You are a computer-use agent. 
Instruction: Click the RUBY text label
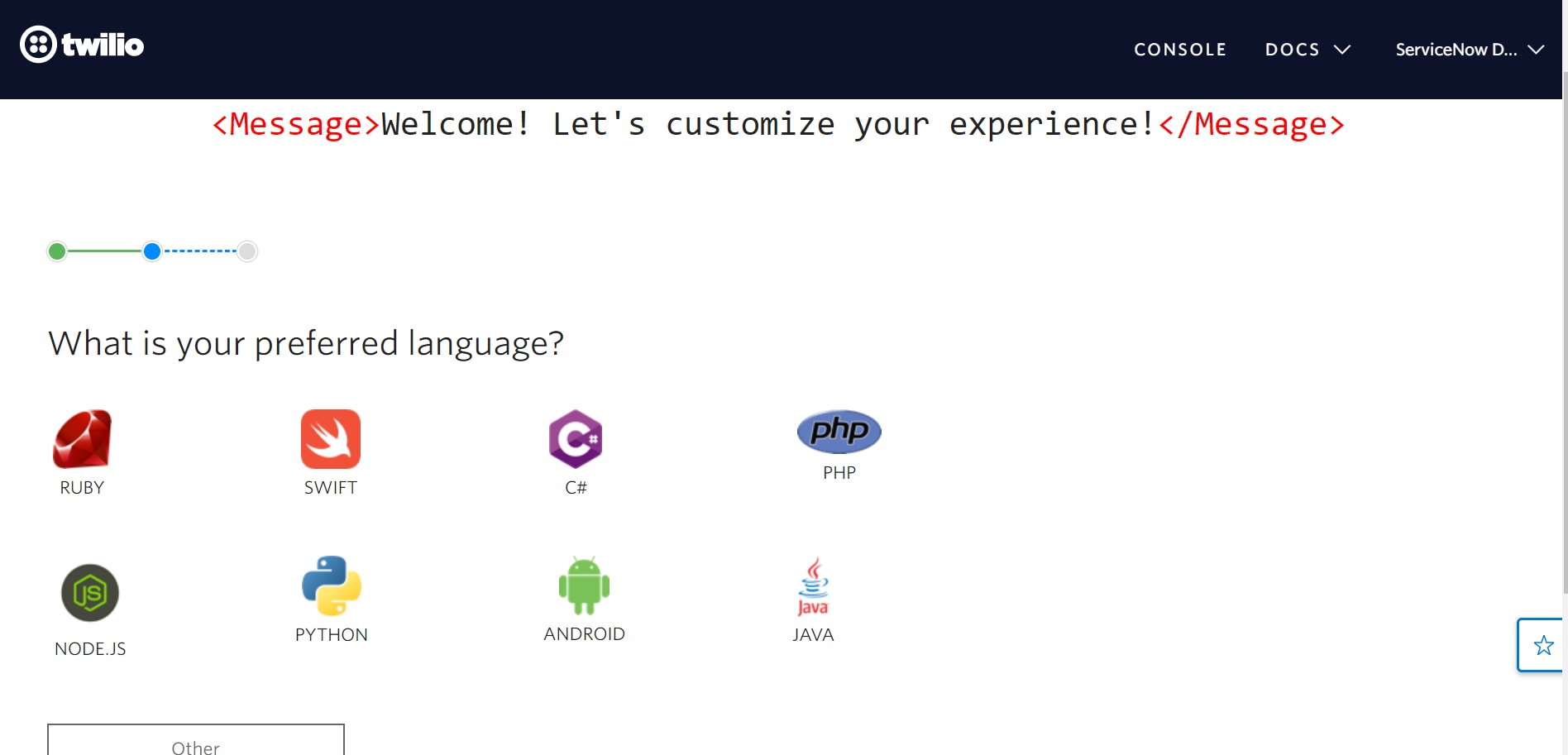pyautogui.click(x=82, y=488)
